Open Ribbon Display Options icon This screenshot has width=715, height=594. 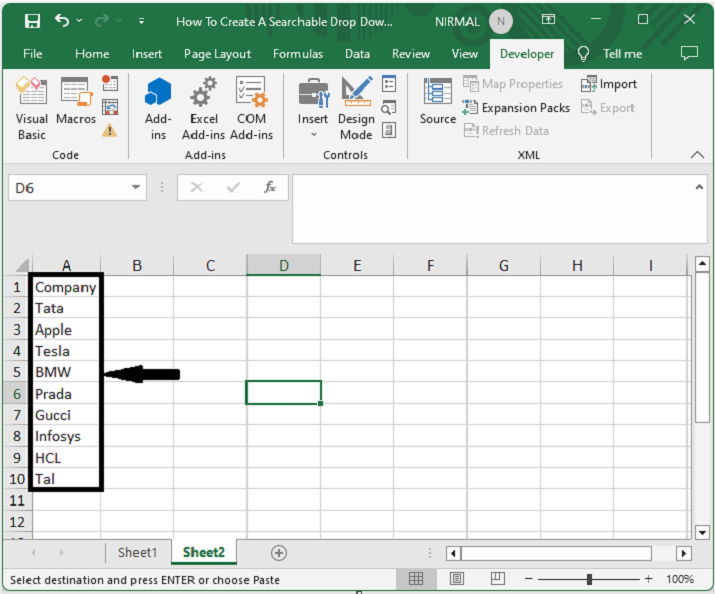[x=548, y=20]
